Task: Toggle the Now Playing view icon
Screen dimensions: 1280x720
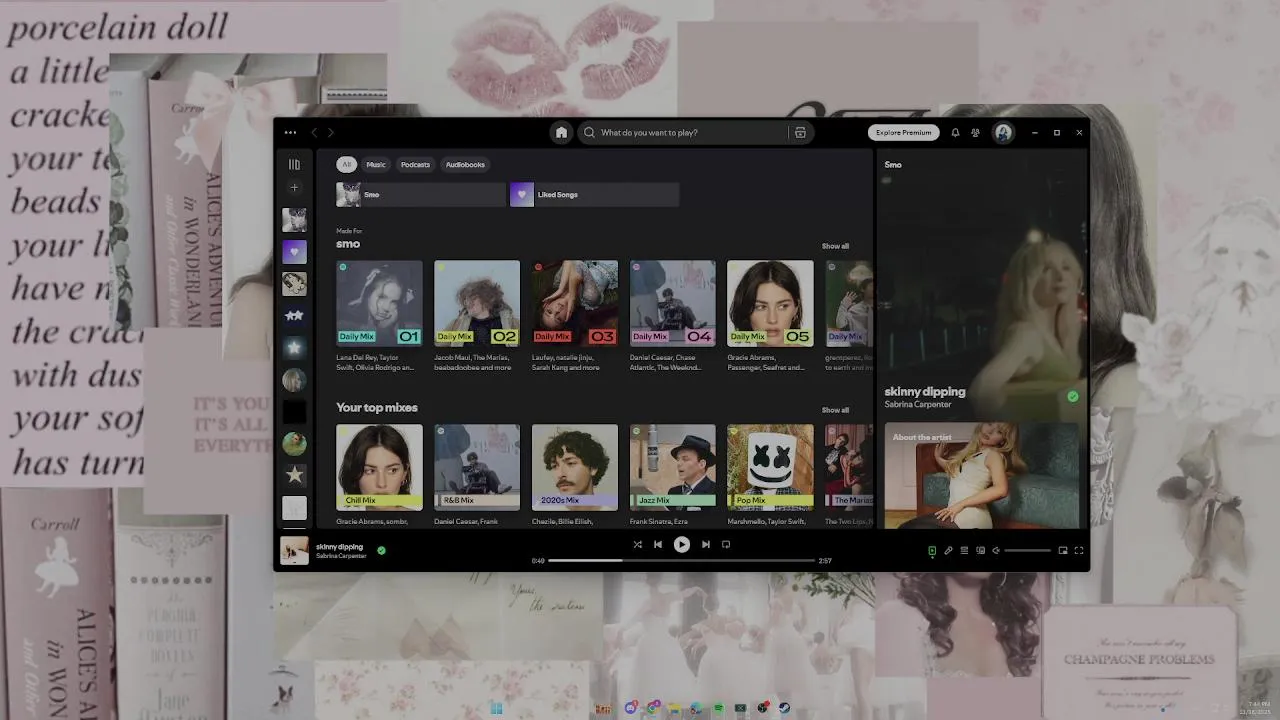Action: (x=932, y=550)
